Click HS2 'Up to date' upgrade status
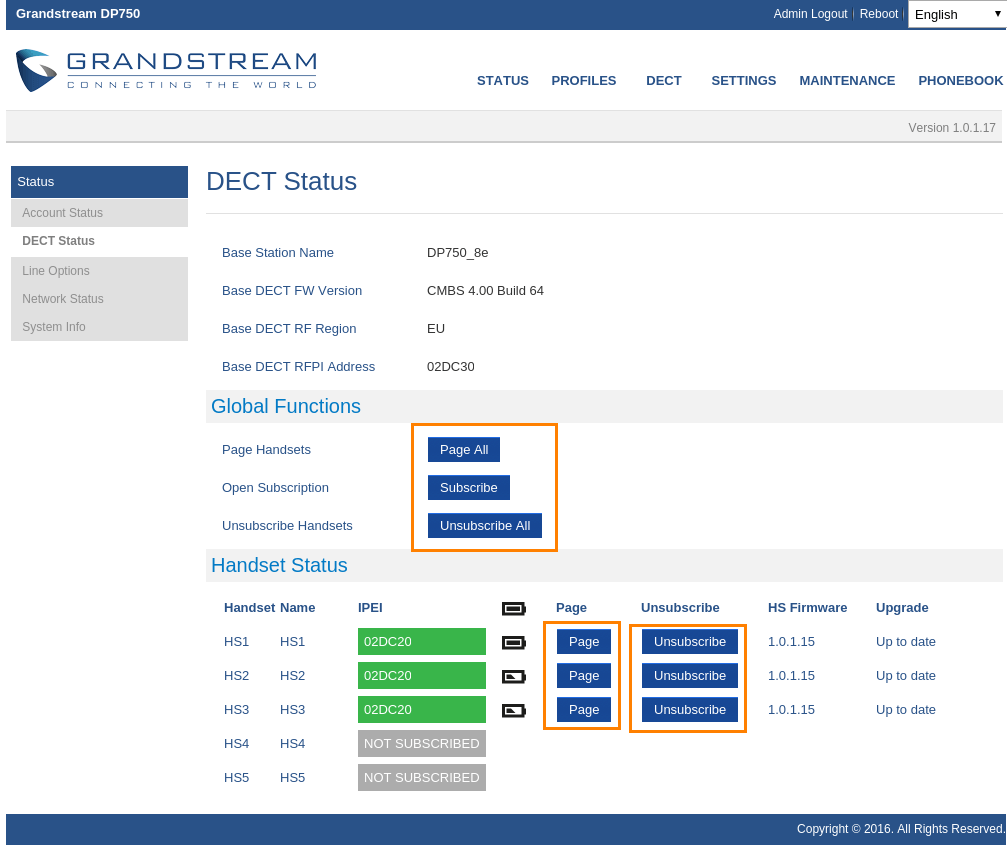 [906, 676]
